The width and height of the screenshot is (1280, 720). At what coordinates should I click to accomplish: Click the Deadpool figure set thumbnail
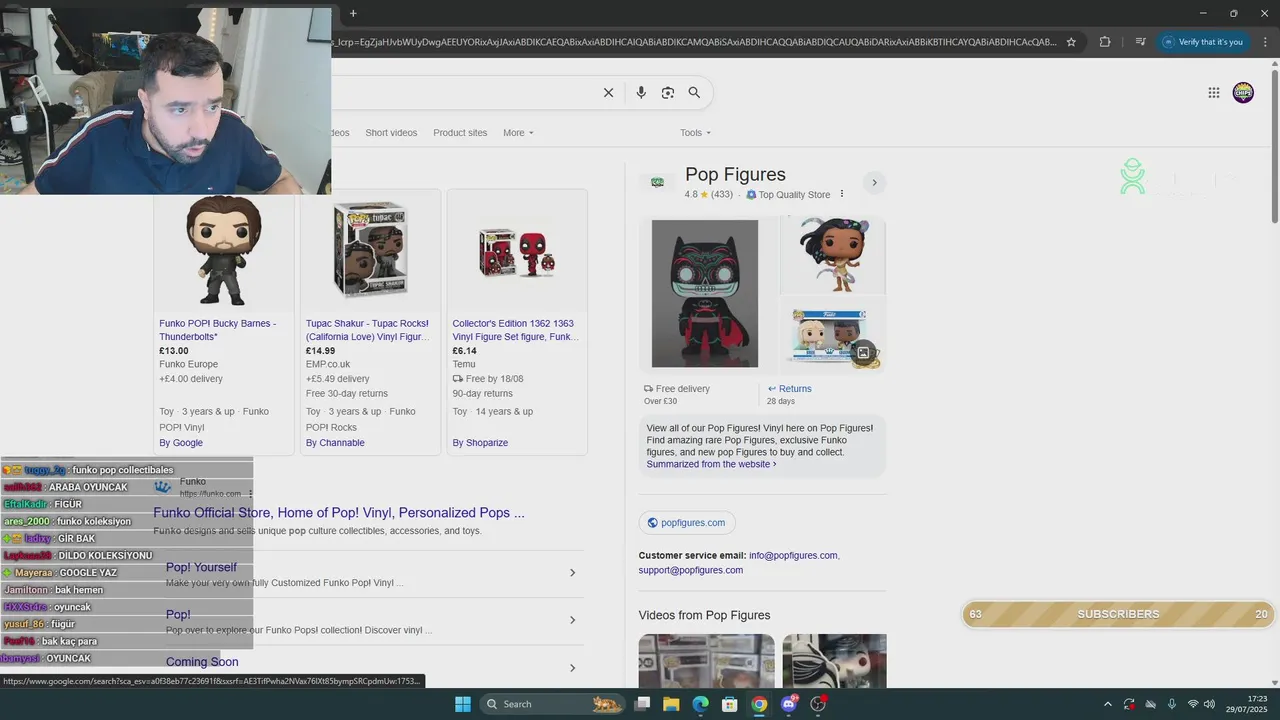click(x=517, y=252)
